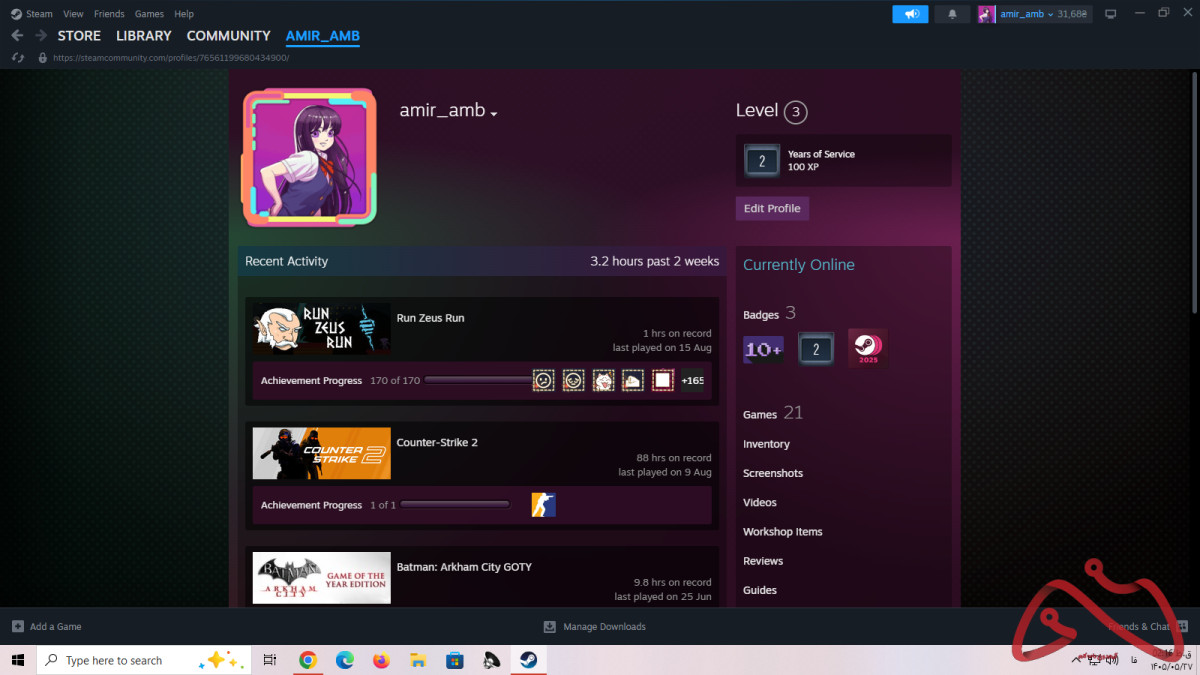Viewport: 1200px width, 675px height.
Task: Open the Counter-Strike 2 game link
Action: [x=437, y=442]
